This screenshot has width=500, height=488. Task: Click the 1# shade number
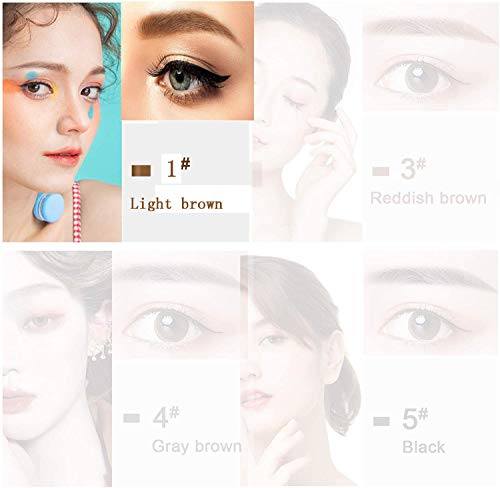[x=178, y=168]
